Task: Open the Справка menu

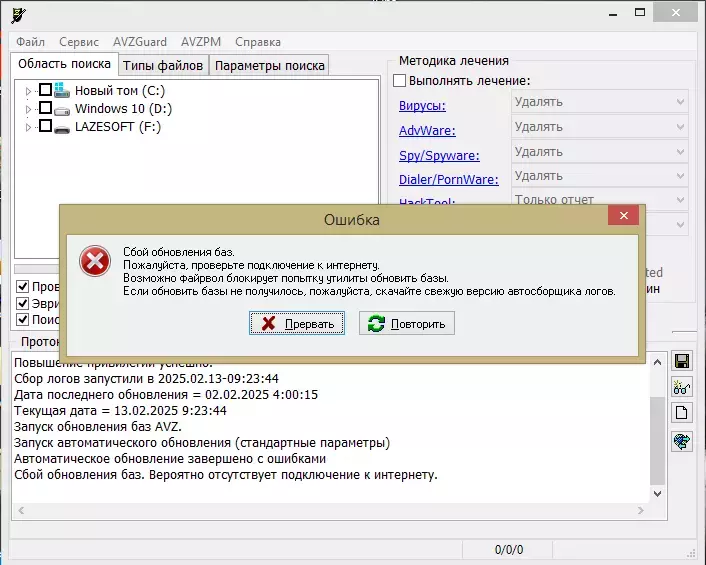Action: (258, 42)
